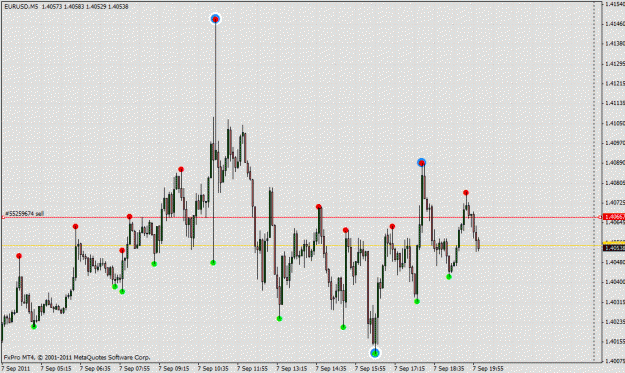Click the 7 Sep 13:15 time label
This screenshot has width=625, height=373.
[291, 369]
